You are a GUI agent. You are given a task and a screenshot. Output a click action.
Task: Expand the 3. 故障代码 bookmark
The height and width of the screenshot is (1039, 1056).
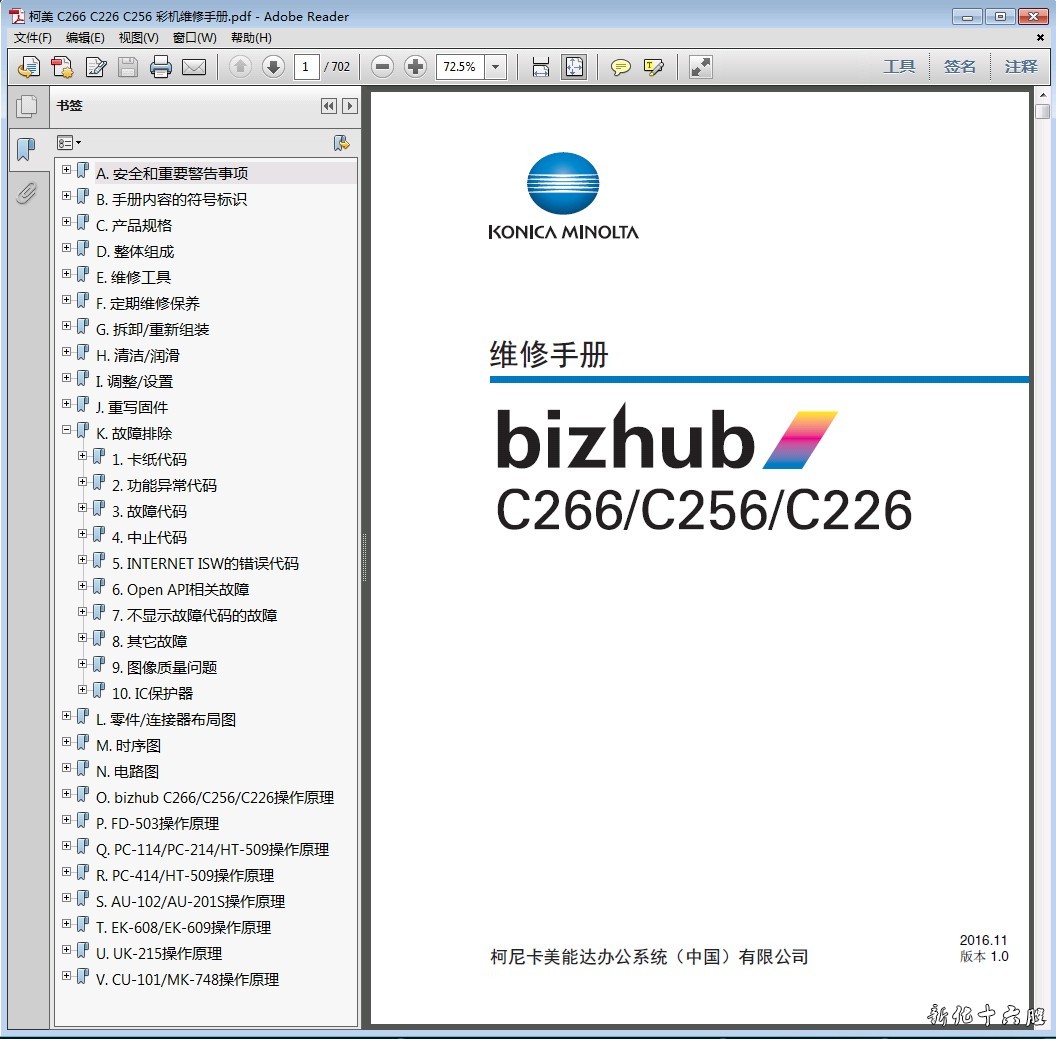coord(83,508)
